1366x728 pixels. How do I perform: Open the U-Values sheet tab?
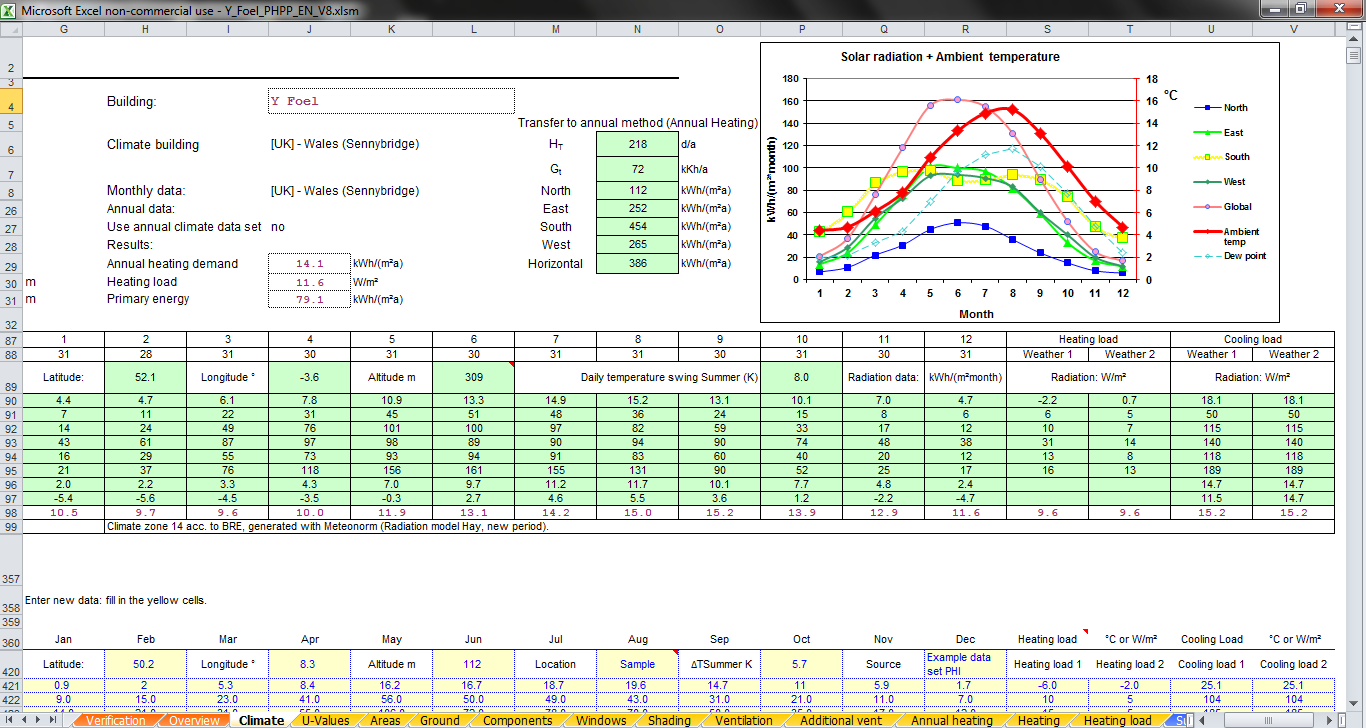(325, 720)
